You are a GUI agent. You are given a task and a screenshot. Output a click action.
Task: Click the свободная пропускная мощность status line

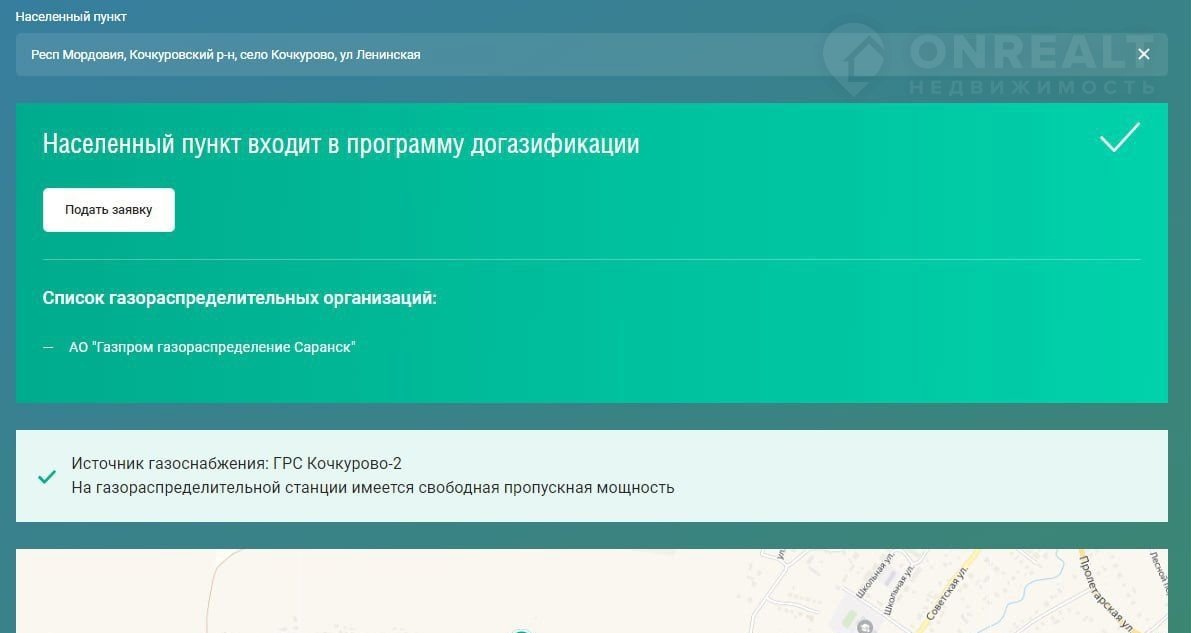pyautogui.click(x=373, y=488)
